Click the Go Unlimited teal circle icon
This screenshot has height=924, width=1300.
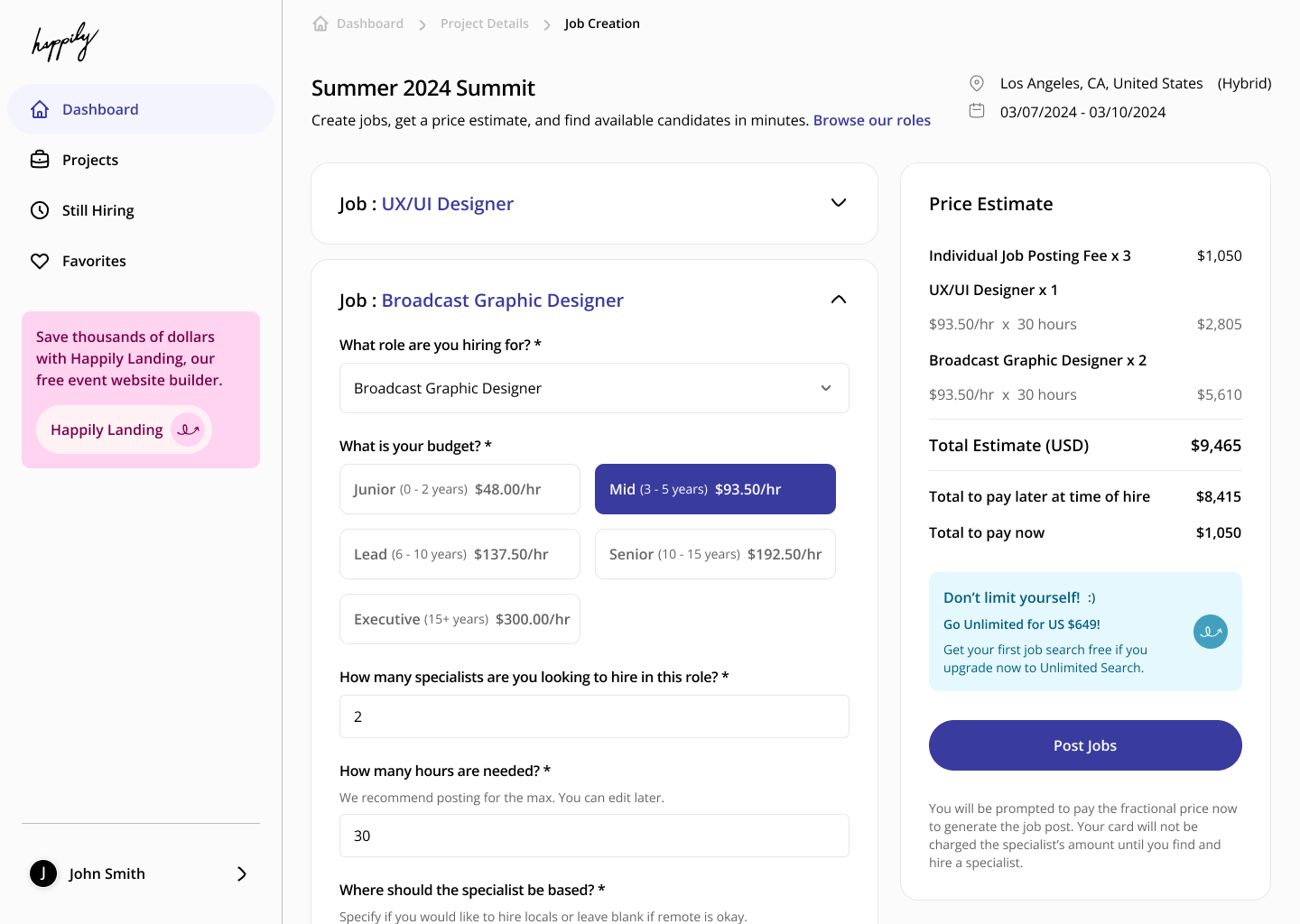tap(1210, 632)
